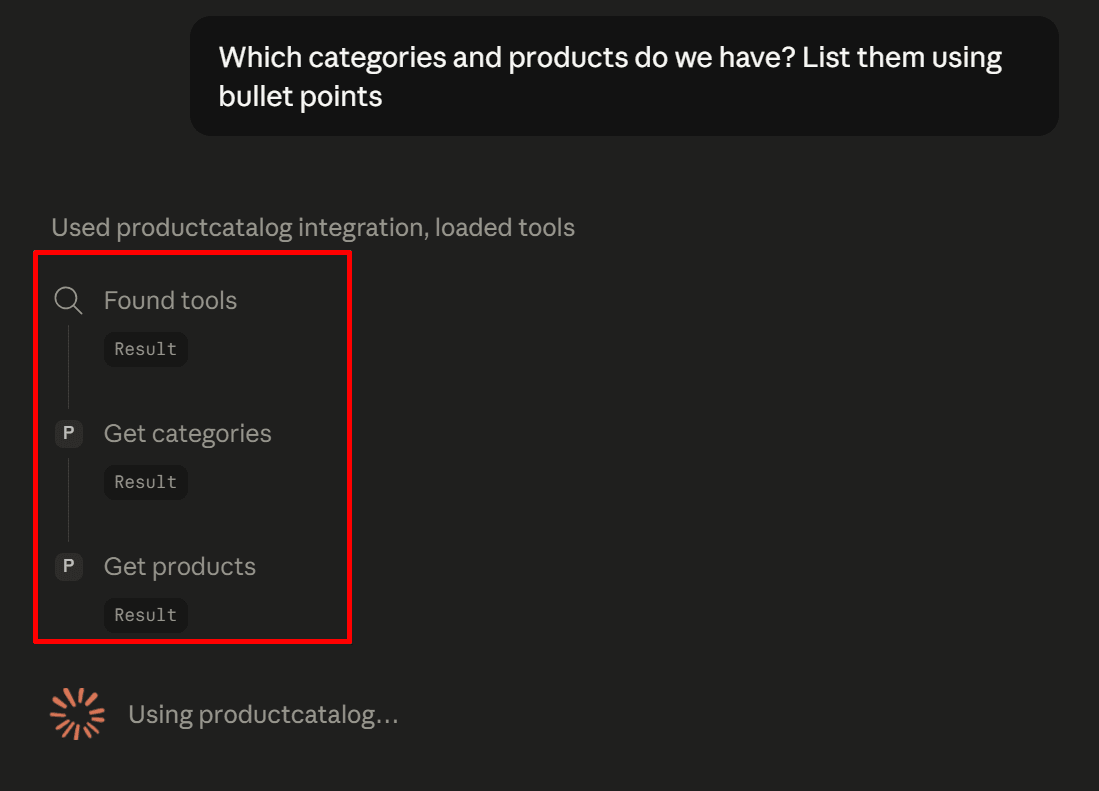Open the Result badge under Get categories
Image resolution: width=1099 pixels, height=791 pixels.
click(146, 482)
